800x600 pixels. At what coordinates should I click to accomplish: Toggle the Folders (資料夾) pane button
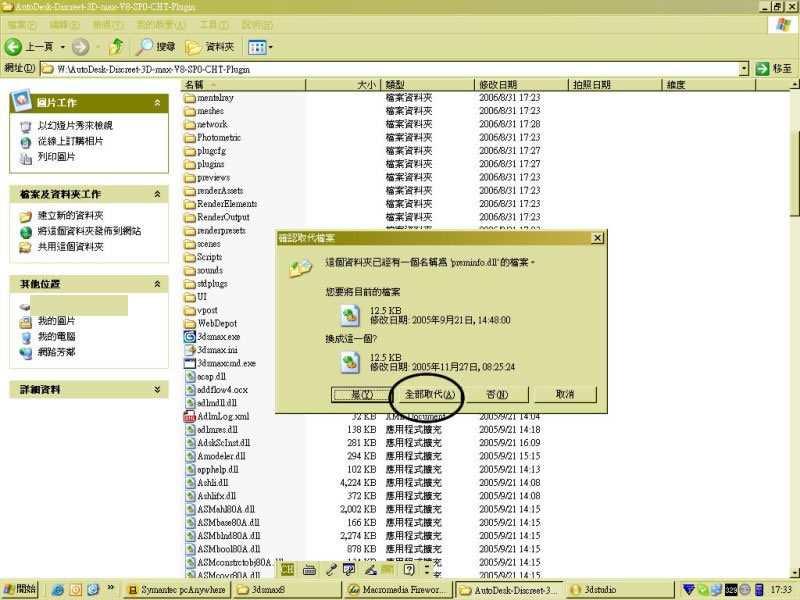coord(210,47)
